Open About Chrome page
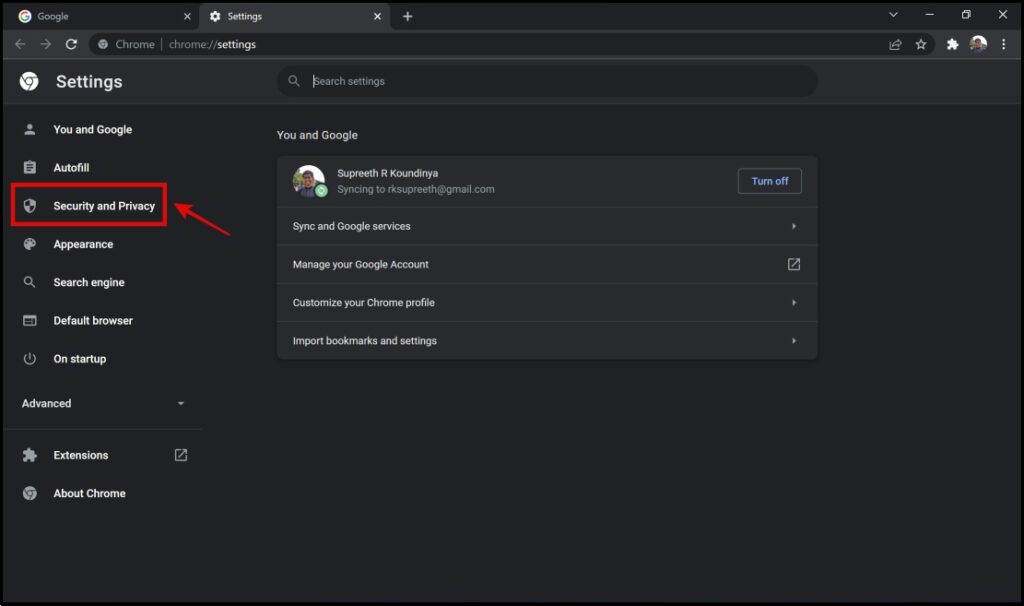 (x=89, y=493)
